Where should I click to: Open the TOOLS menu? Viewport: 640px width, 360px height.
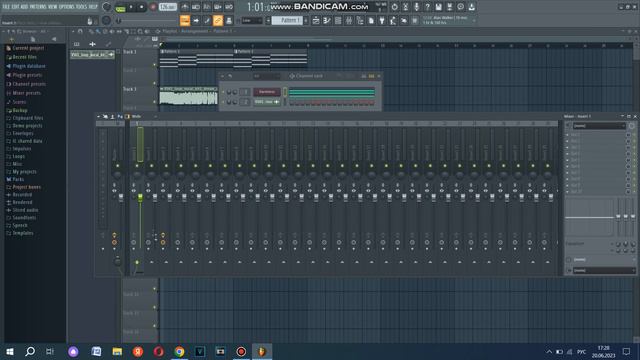[81, 7]
